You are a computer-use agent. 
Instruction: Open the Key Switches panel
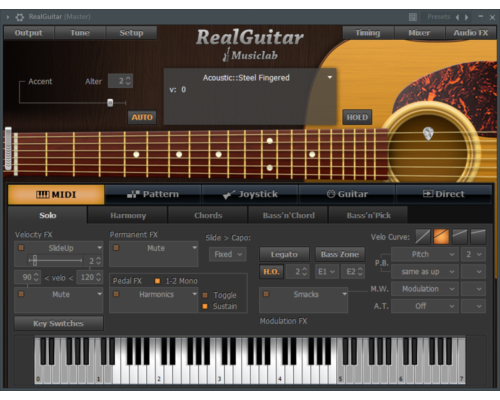coord(58,323)
